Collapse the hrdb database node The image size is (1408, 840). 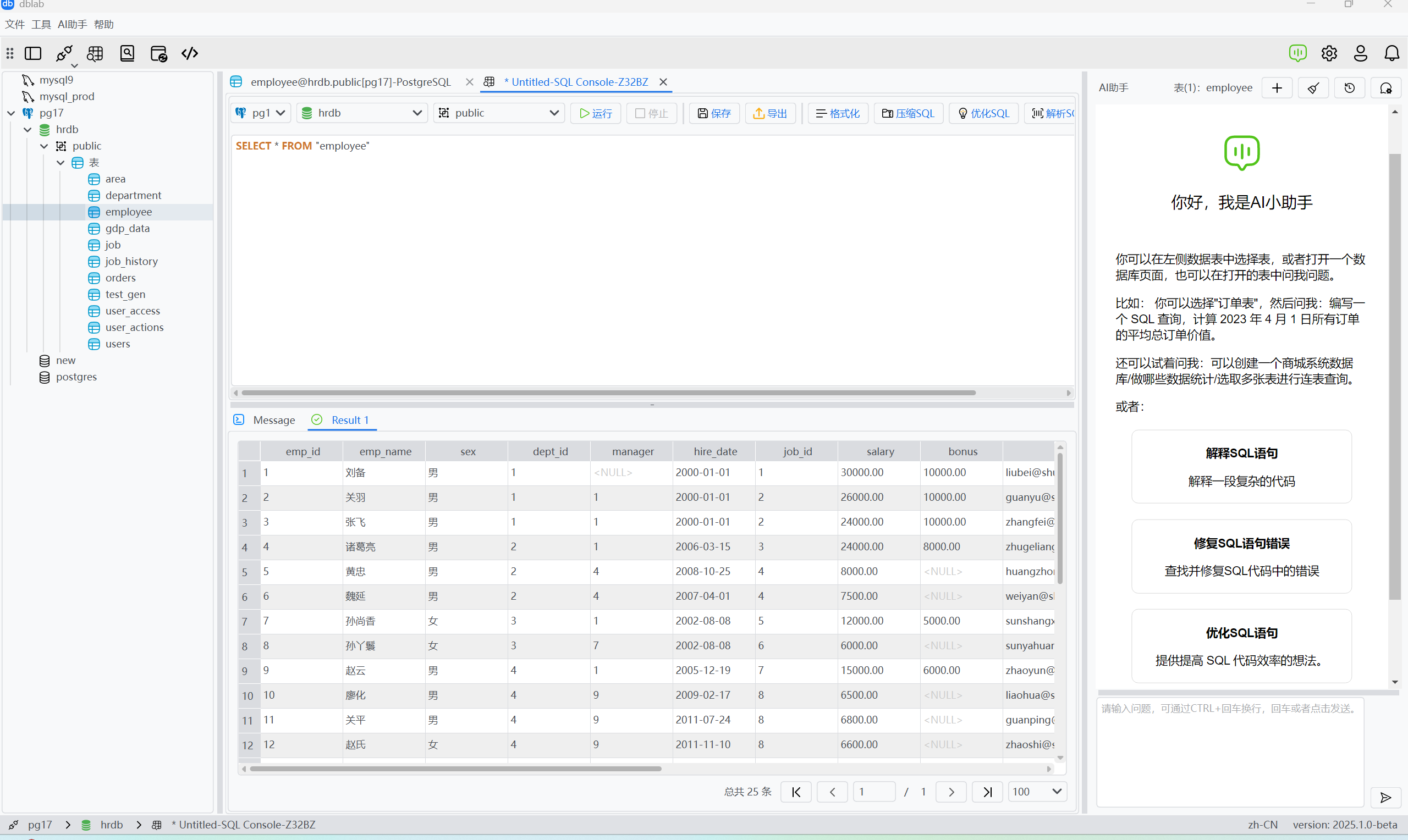click(x=27, y=130)
